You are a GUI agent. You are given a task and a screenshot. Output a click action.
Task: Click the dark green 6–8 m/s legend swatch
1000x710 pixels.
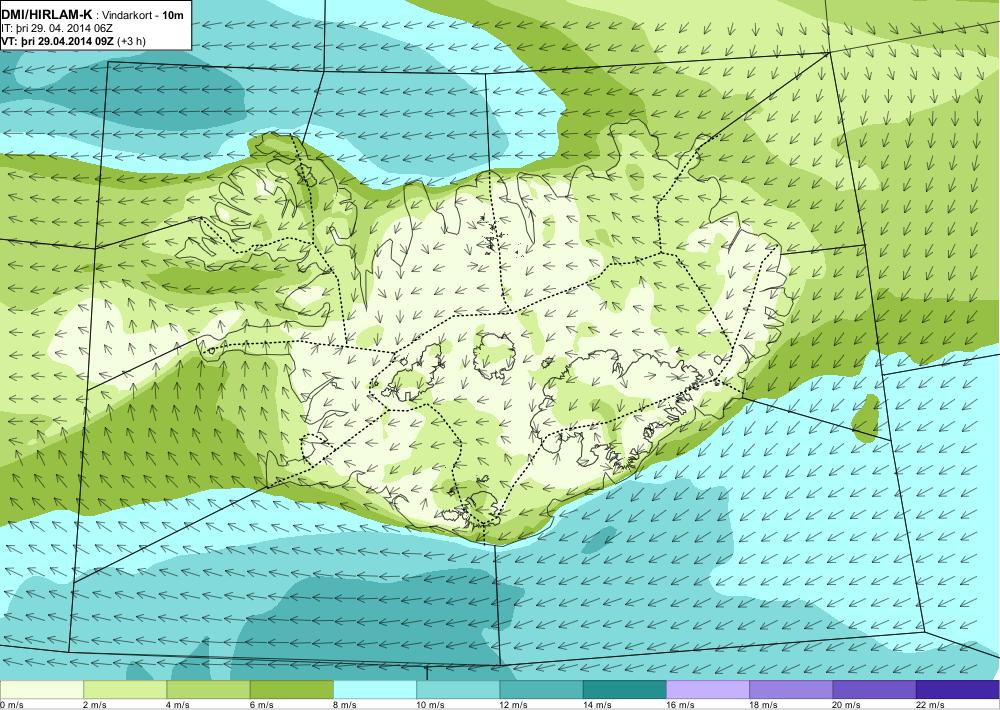tap(291, 690)
